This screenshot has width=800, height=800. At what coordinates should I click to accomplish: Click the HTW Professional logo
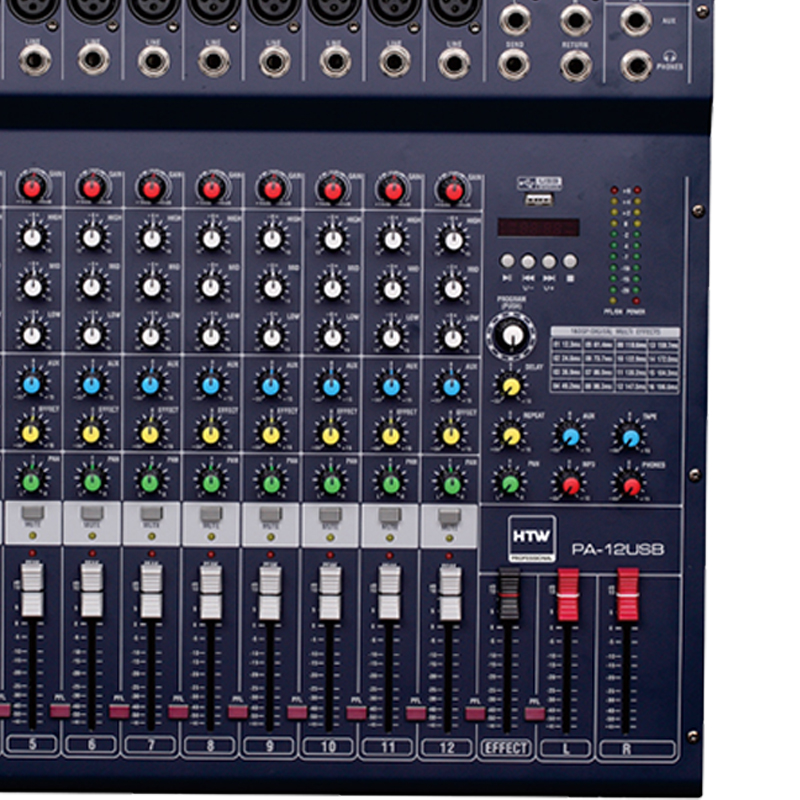532,538
